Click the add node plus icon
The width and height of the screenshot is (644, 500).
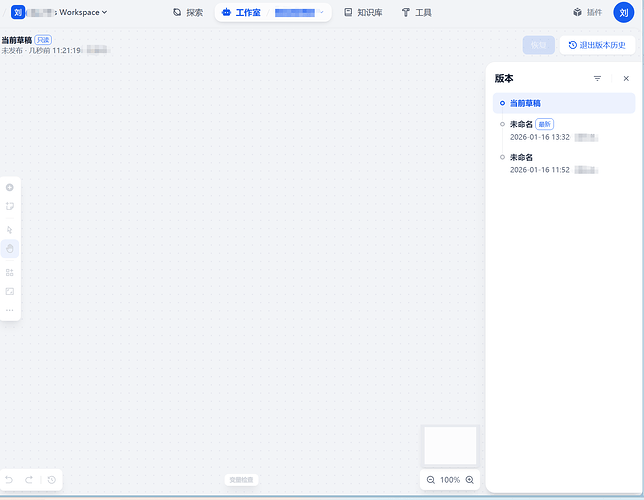point(10,187)
